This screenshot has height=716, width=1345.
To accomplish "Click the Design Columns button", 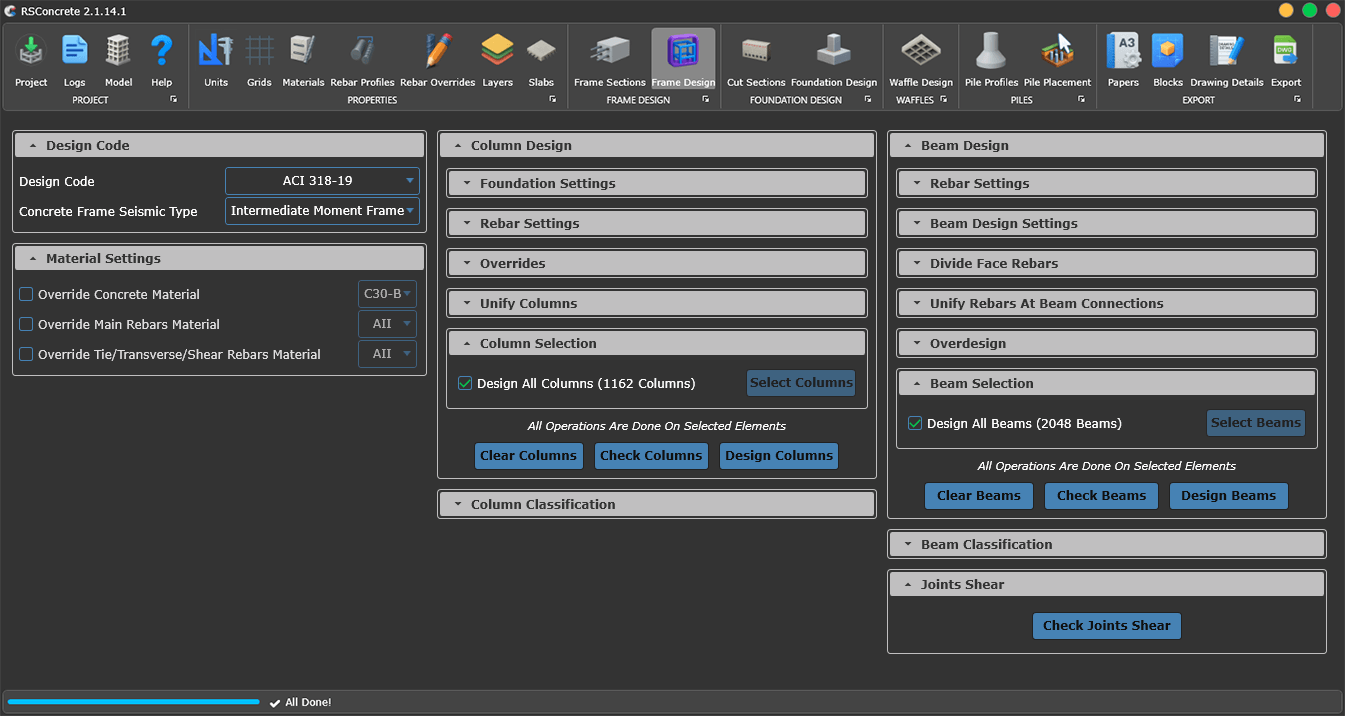I will 778,456.
